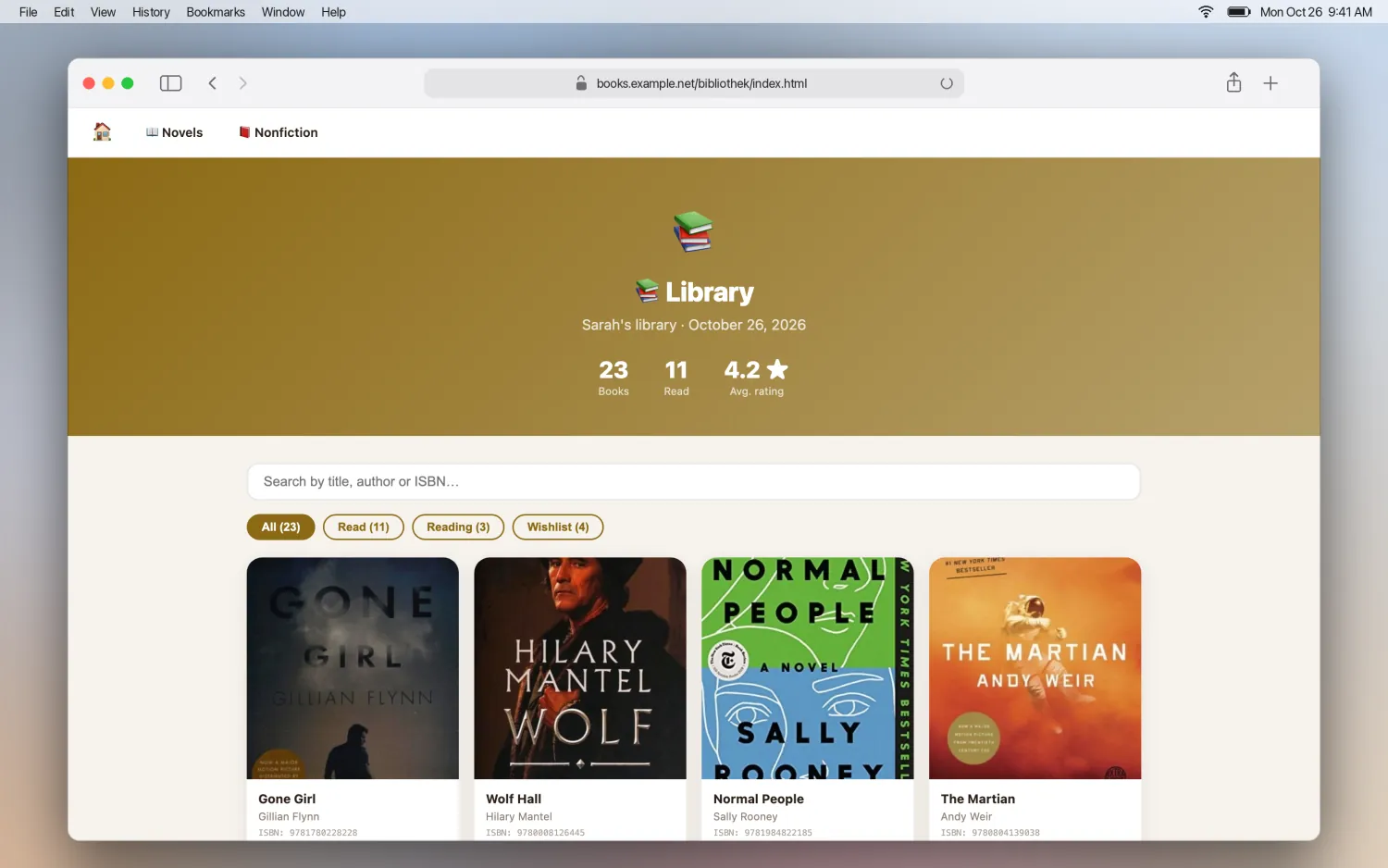Click the Wi-Fi icon in menu bar
This screenshot has height=868, width=1388.
click(1206, 12)
